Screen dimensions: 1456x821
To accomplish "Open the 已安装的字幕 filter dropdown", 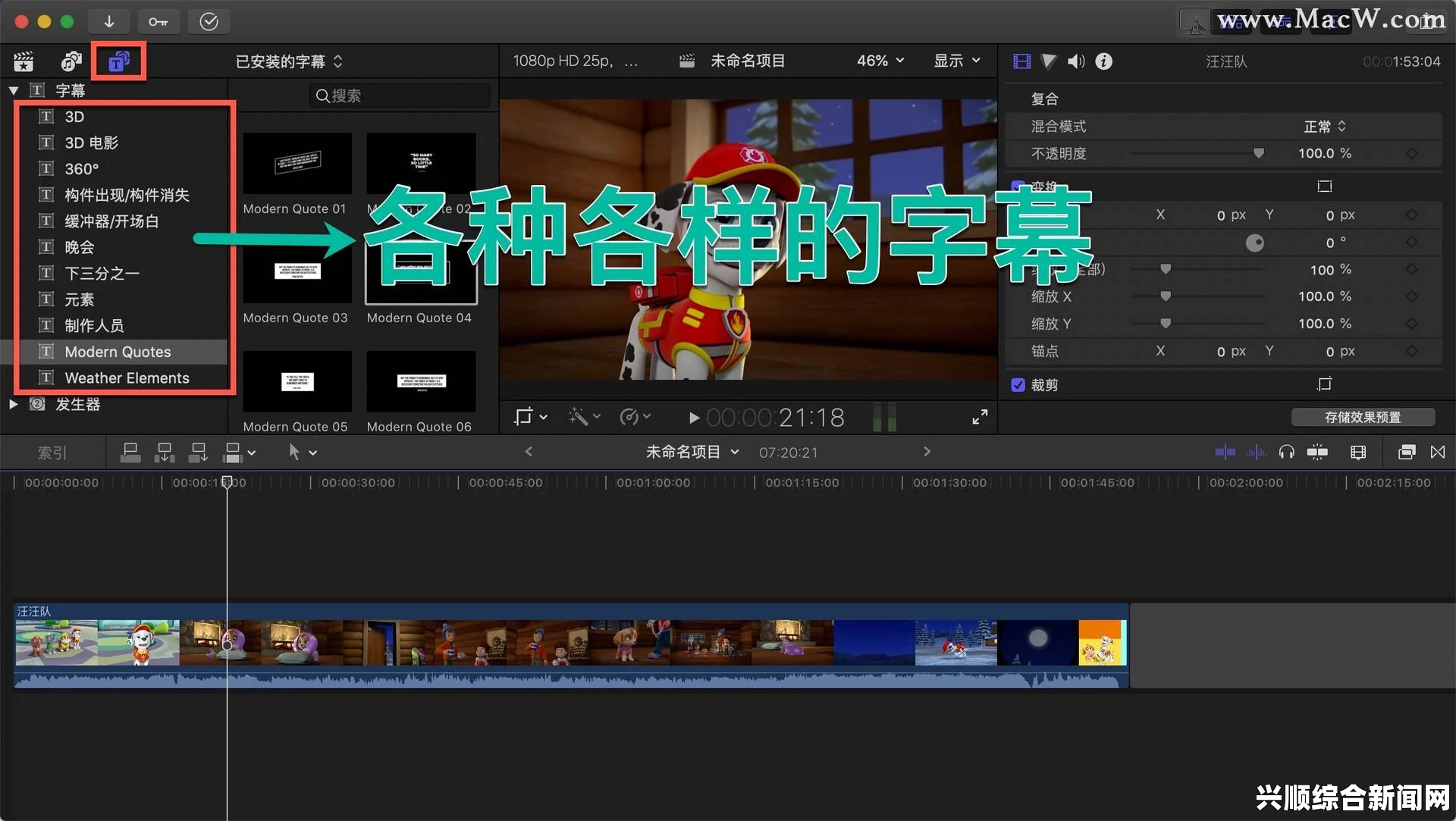I will click(289, 61).
